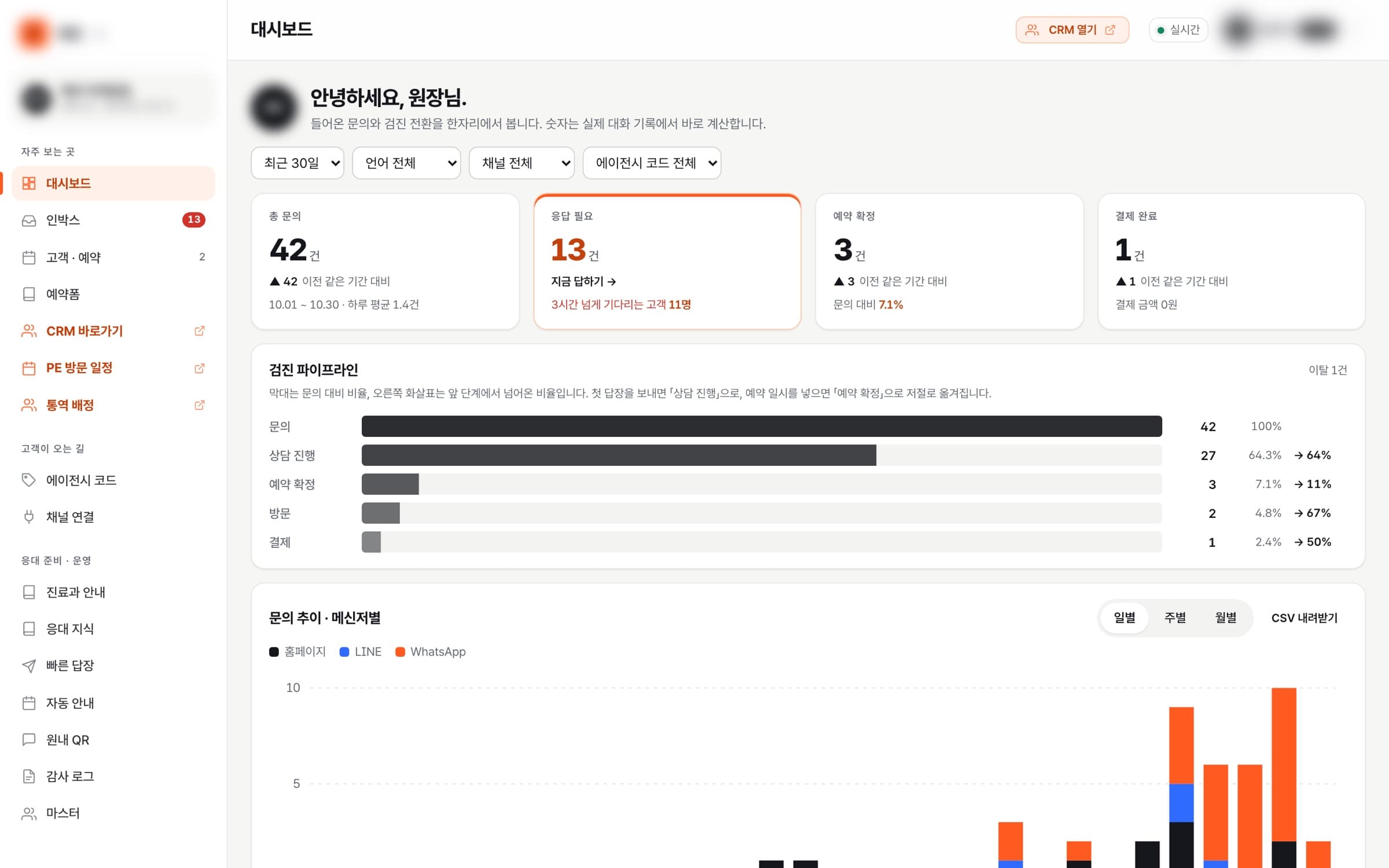The height and width of the screenshot is (868, 1389).
Task: Open the PE 방문 일정 link
Action: 113,368
